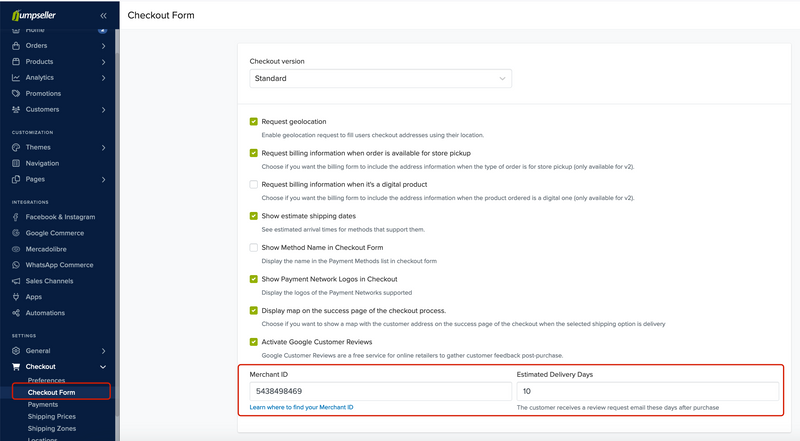This screenshot has width=800, height=441.
Task: Click the Orders bag icon in sidebar
Action: tap(16, 45)
